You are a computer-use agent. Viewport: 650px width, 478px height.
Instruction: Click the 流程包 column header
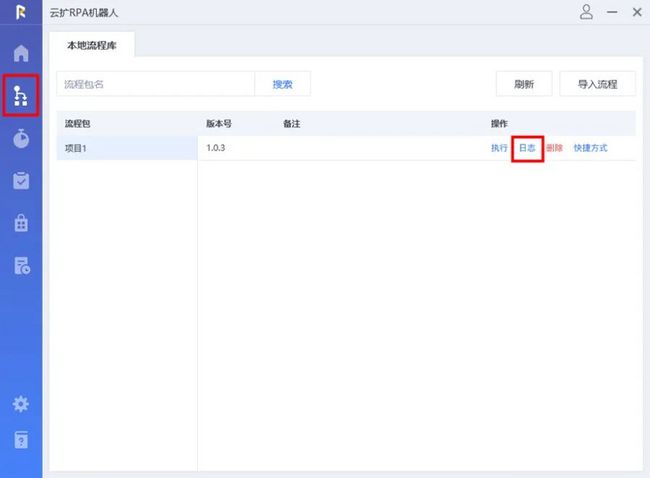coord(78,124)
